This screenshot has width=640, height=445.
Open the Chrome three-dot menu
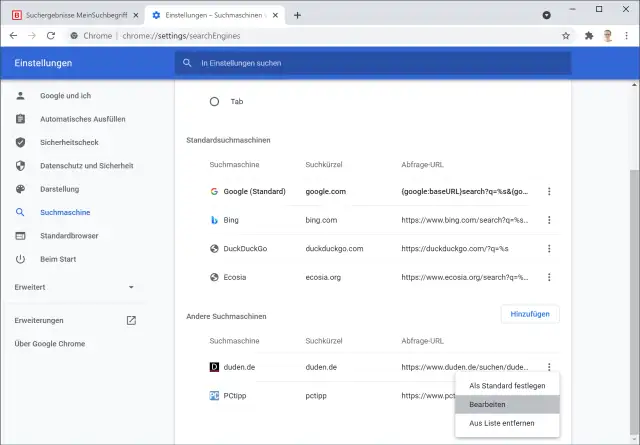(627, 35)
